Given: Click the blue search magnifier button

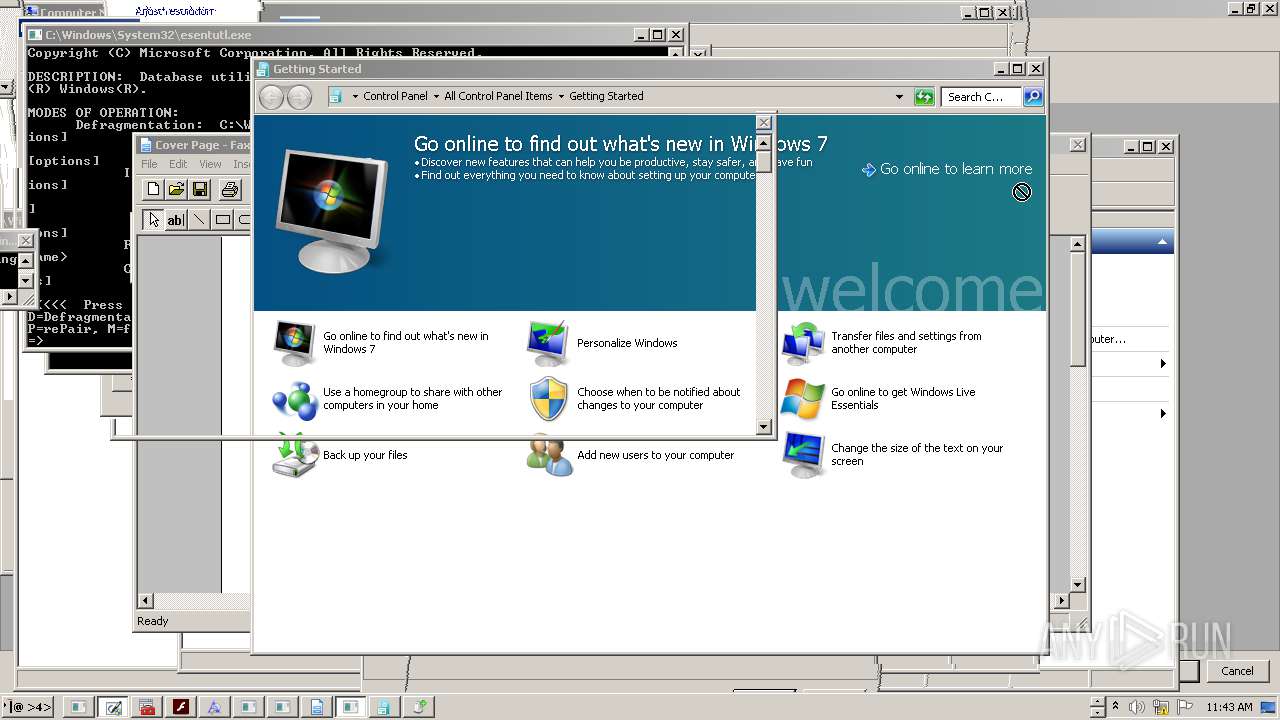Looking at the screenshot, I should (1033, 97).
